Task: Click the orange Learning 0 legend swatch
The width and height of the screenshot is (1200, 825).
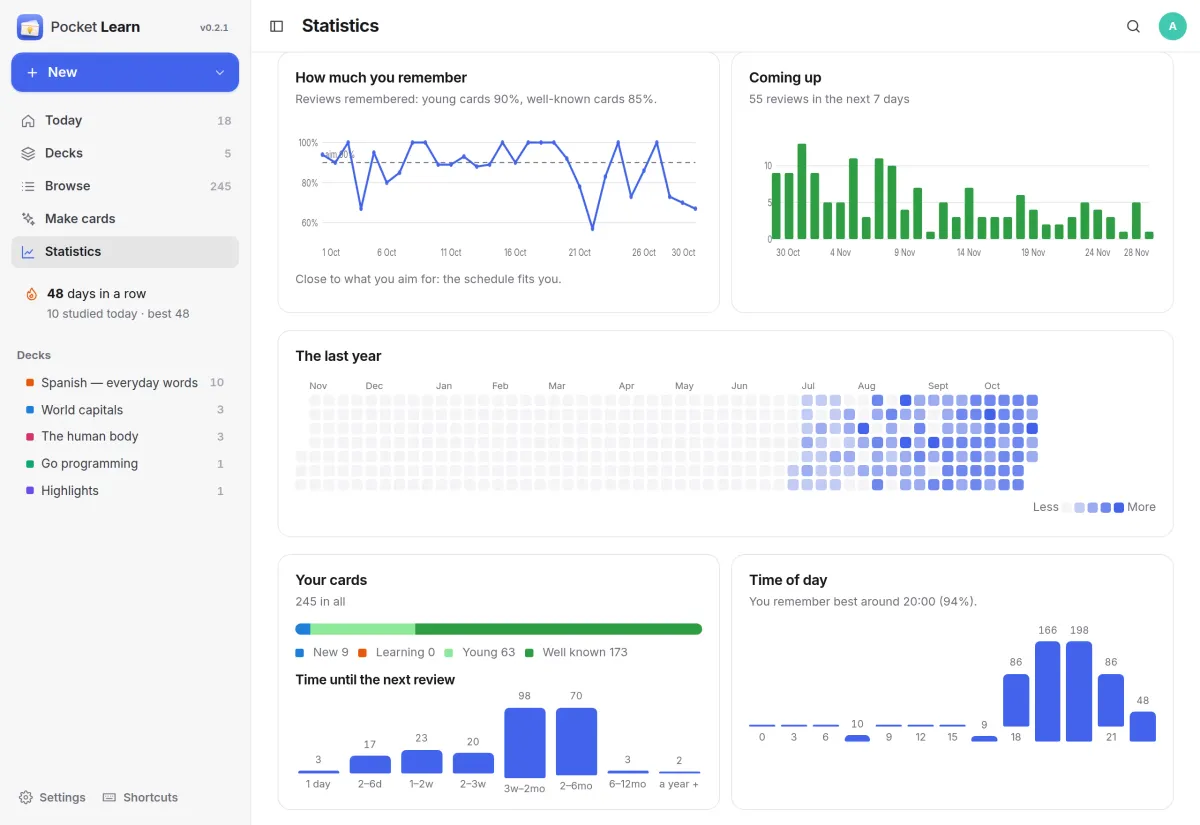Action: pyautogui.click(x=362, y=652)
